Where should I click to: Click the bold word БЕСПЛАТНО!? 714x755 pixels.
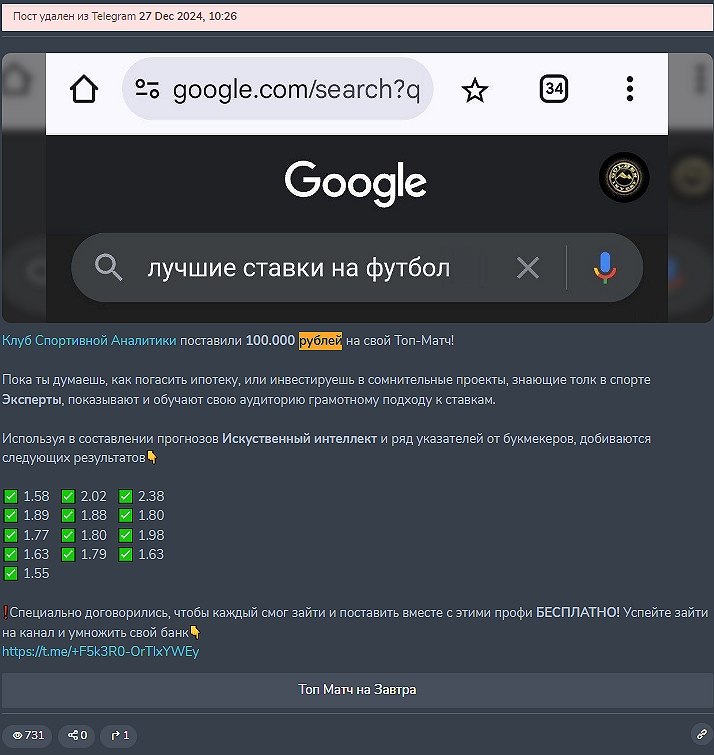pos(578,612)
